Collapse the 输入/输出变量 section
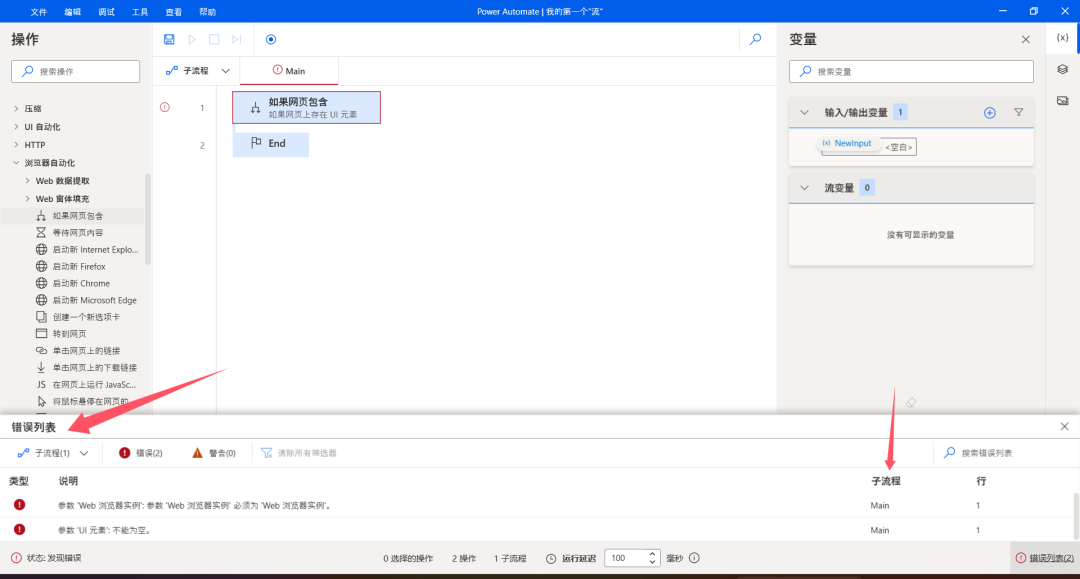The height and width of the screenshot is (579, 1080). (805, 113)
